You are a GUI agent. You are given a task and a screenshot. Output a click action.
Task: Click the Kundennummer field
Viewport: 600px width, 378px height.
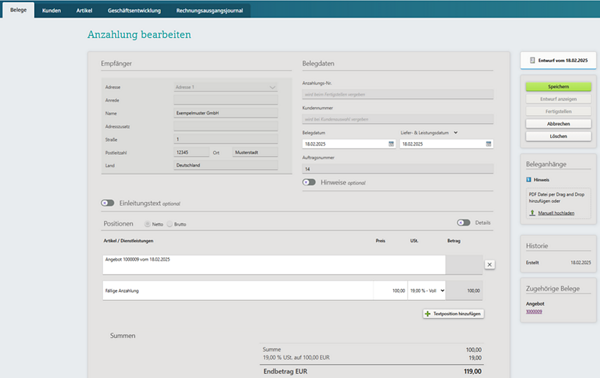[x=398, y=119]
